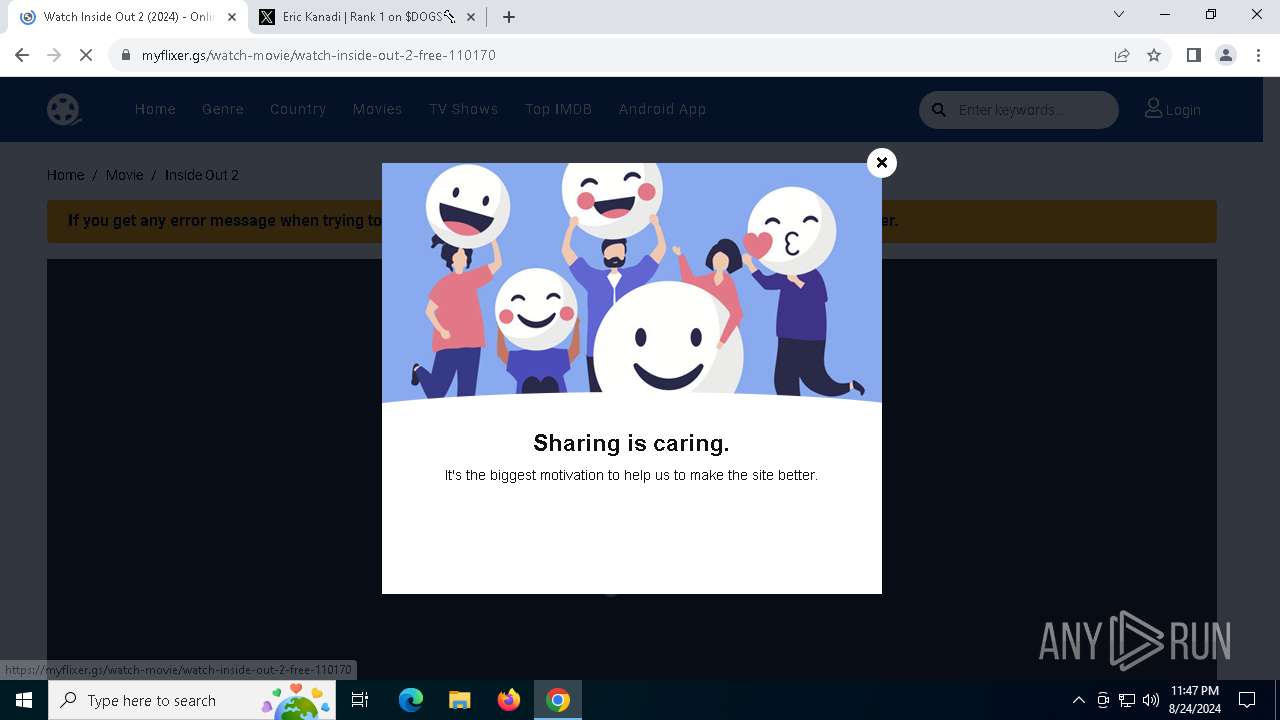Click the popup emoji illustration
Image resolution: width=1280 pixels, height=720 pixels.
point(632,283)
